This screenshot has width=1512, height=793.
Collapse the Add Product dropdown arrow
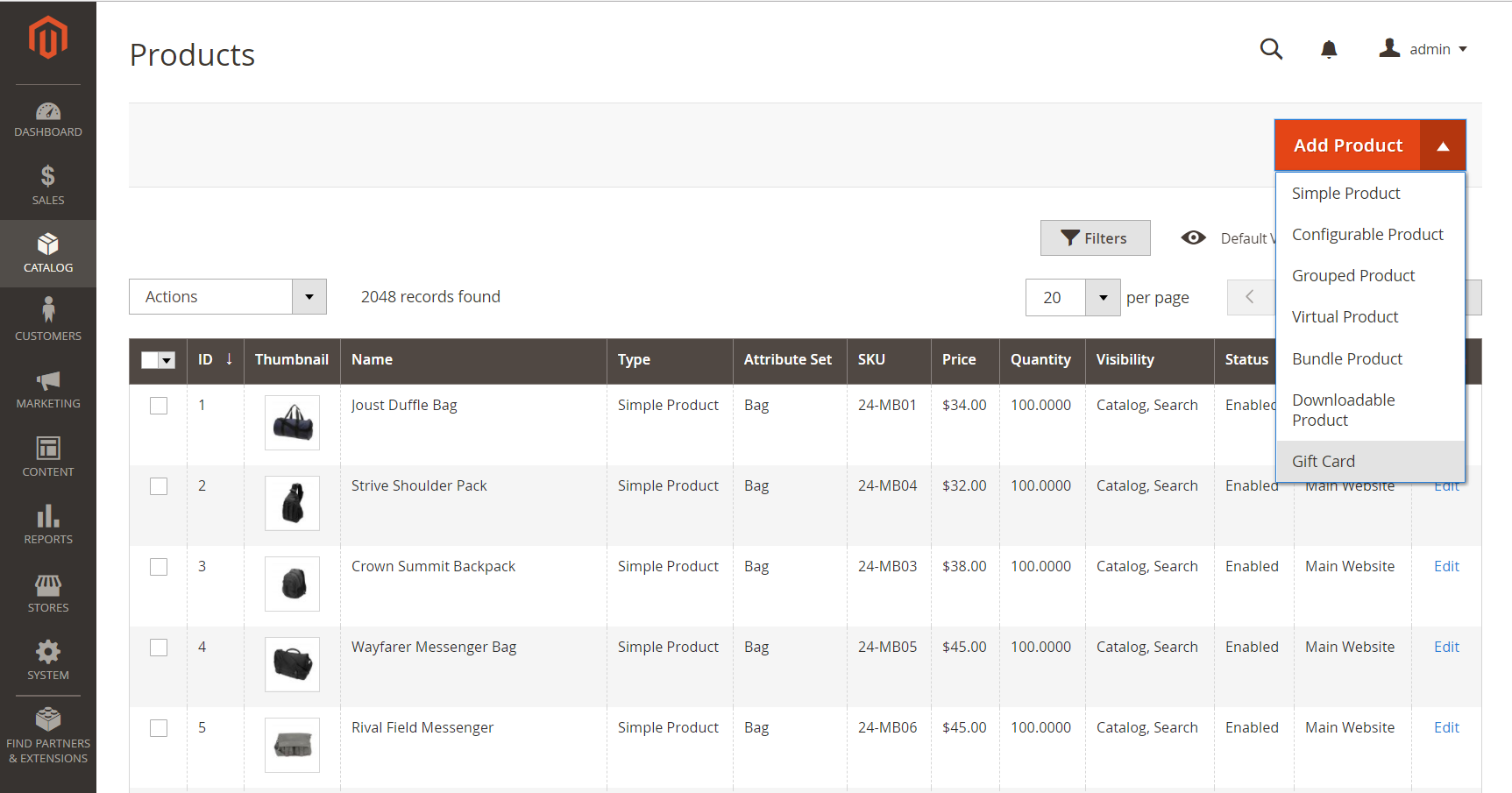(x=1442, y=145)
